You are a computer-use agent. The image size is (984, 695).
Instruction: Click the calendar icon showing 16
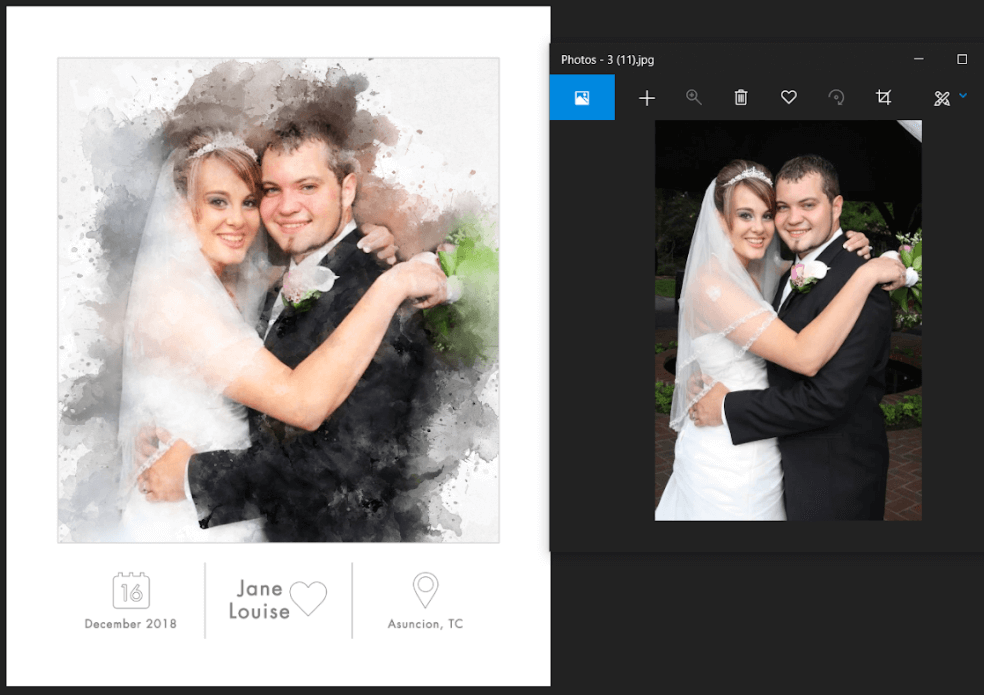point(131,591)
